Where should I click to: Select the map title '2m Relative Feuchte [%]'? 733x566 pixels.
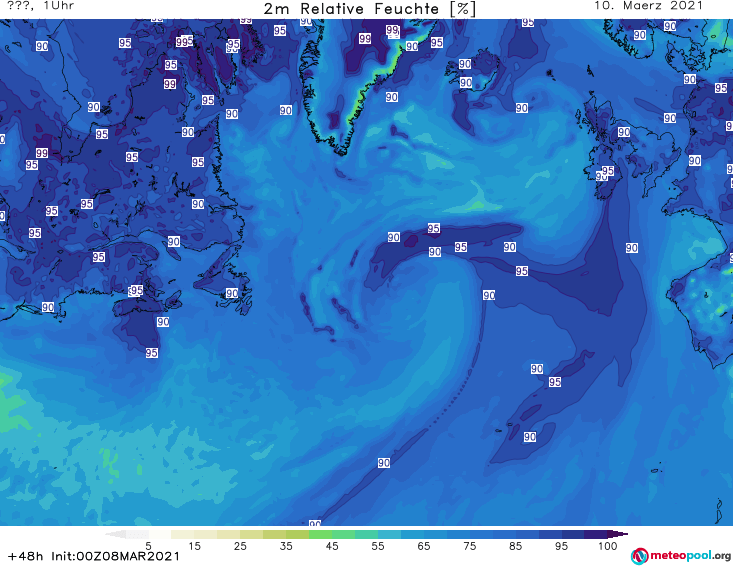pyautogui.click(x=369, y=9)
